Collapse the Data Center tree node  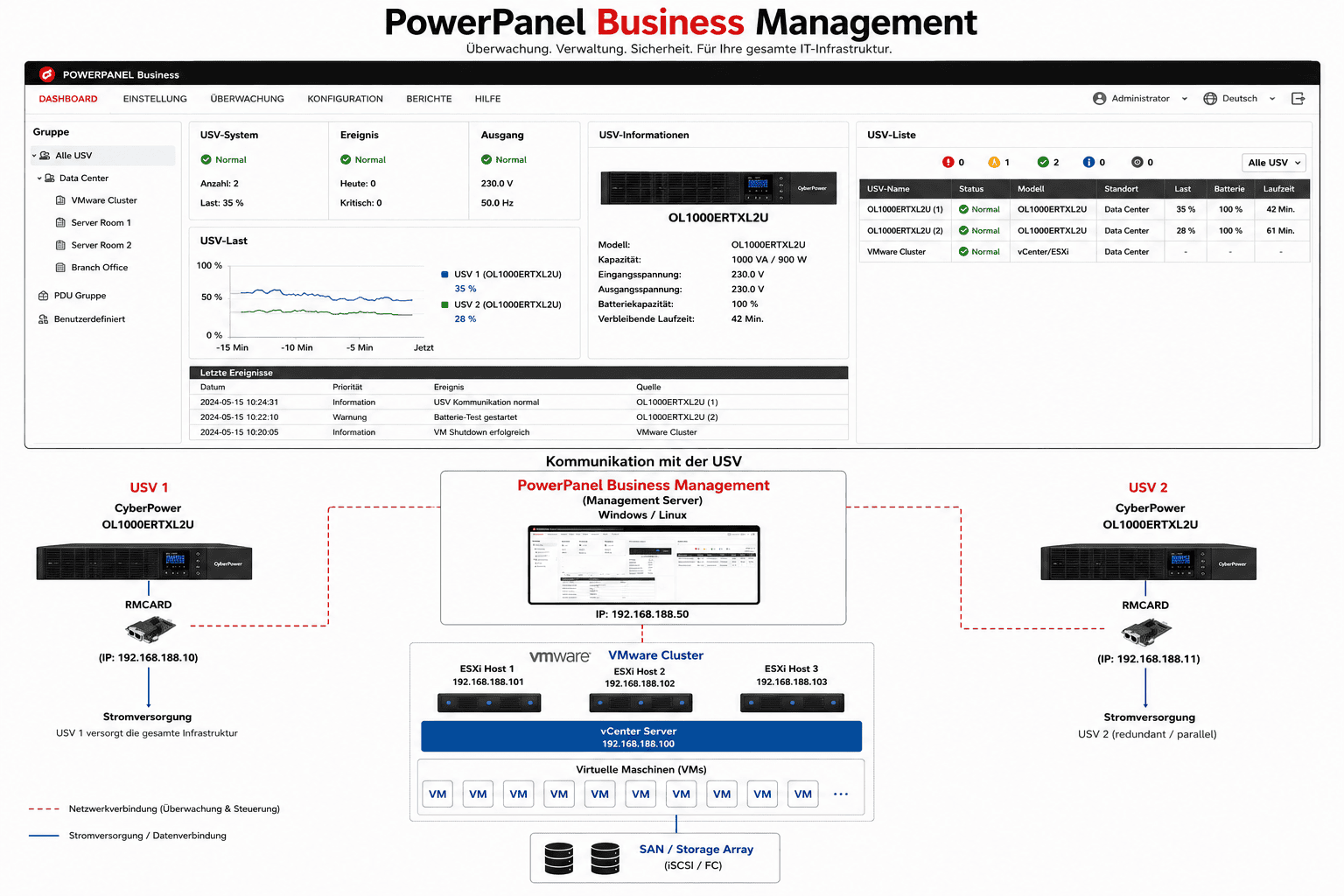pyautogui.click(x=39, y=178)
